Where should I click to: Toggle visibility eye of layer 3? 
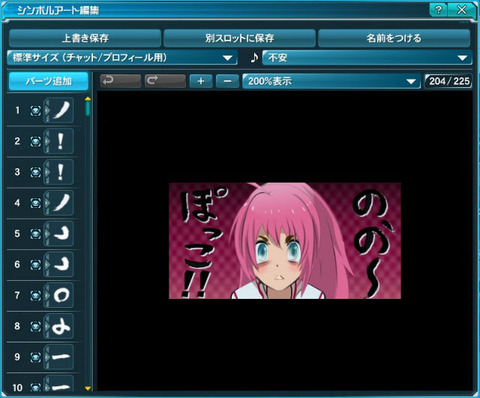point(36,172)
